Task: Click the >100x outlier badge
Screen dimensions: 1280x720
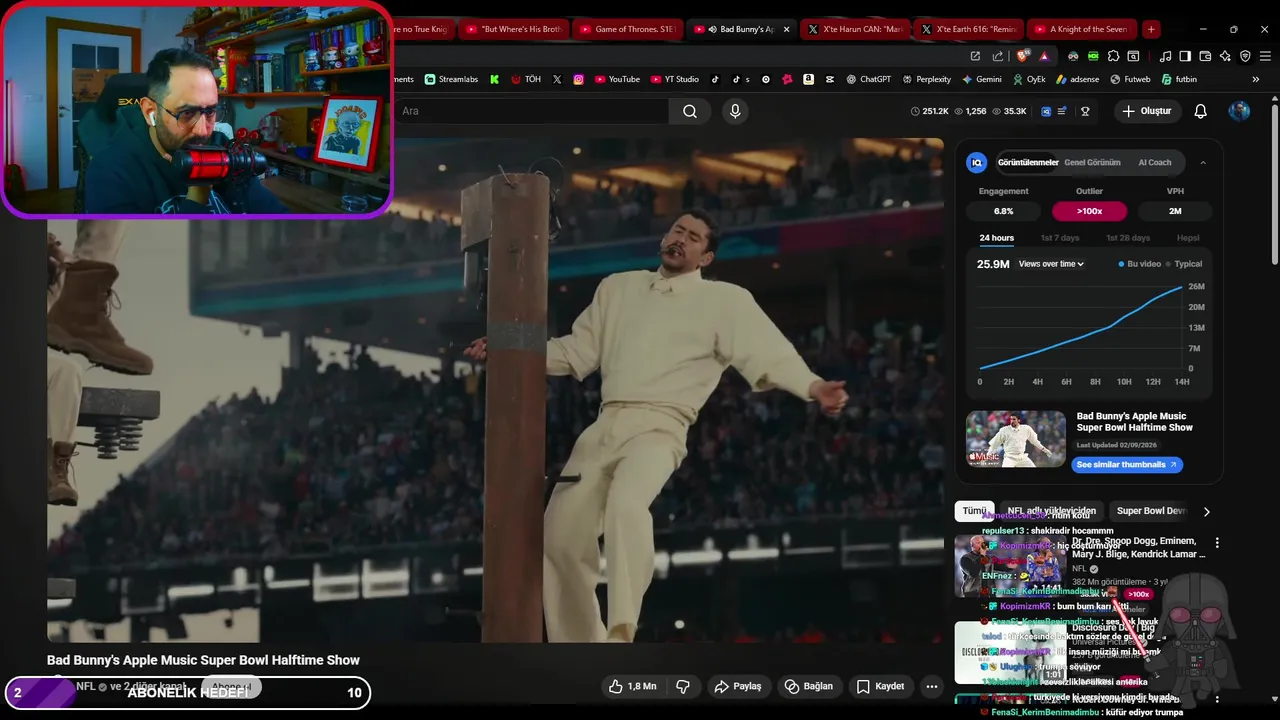Action: [x=1089, y=211]
